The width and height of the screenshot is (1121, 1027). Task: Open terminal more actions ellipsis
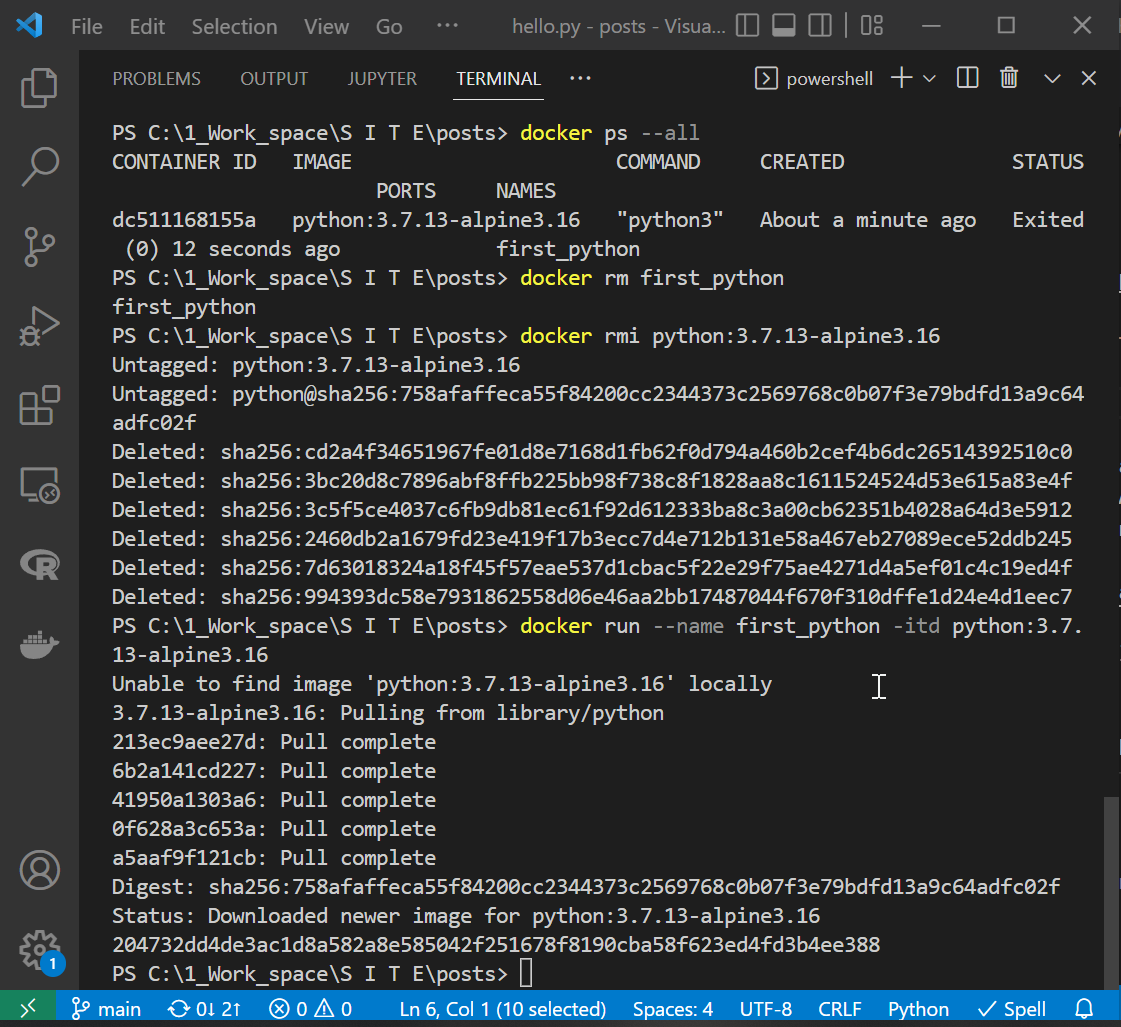point(579,77)
